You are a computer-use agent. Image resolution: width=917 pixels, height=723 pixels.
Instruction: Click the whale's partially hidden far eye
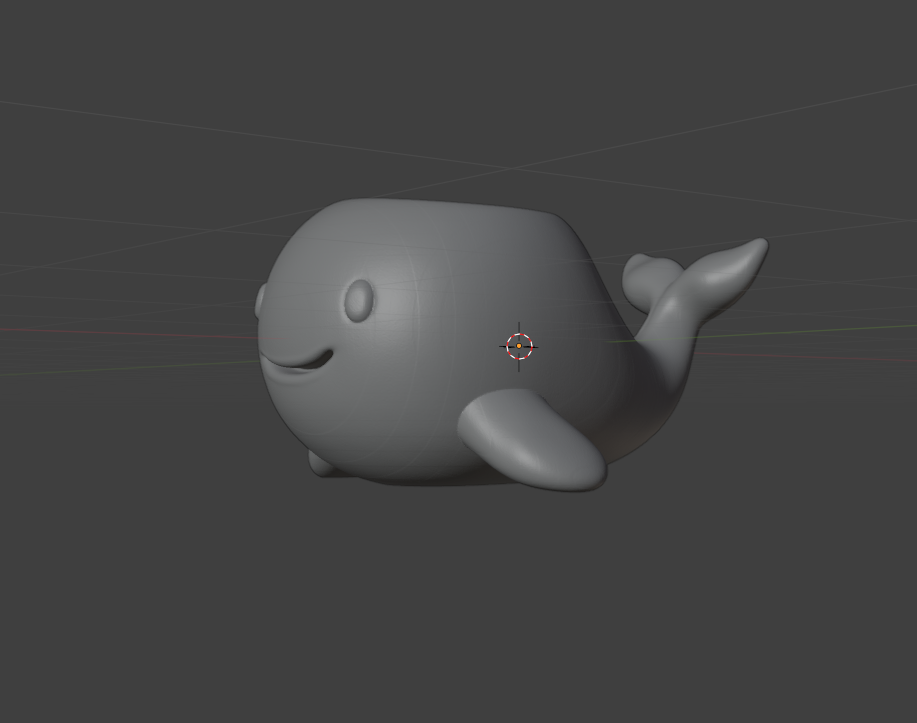coord(261,300)
